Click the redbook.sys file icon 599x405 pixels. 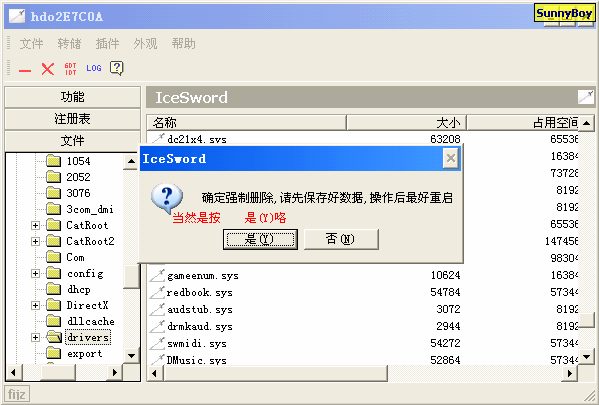point(157,292)
